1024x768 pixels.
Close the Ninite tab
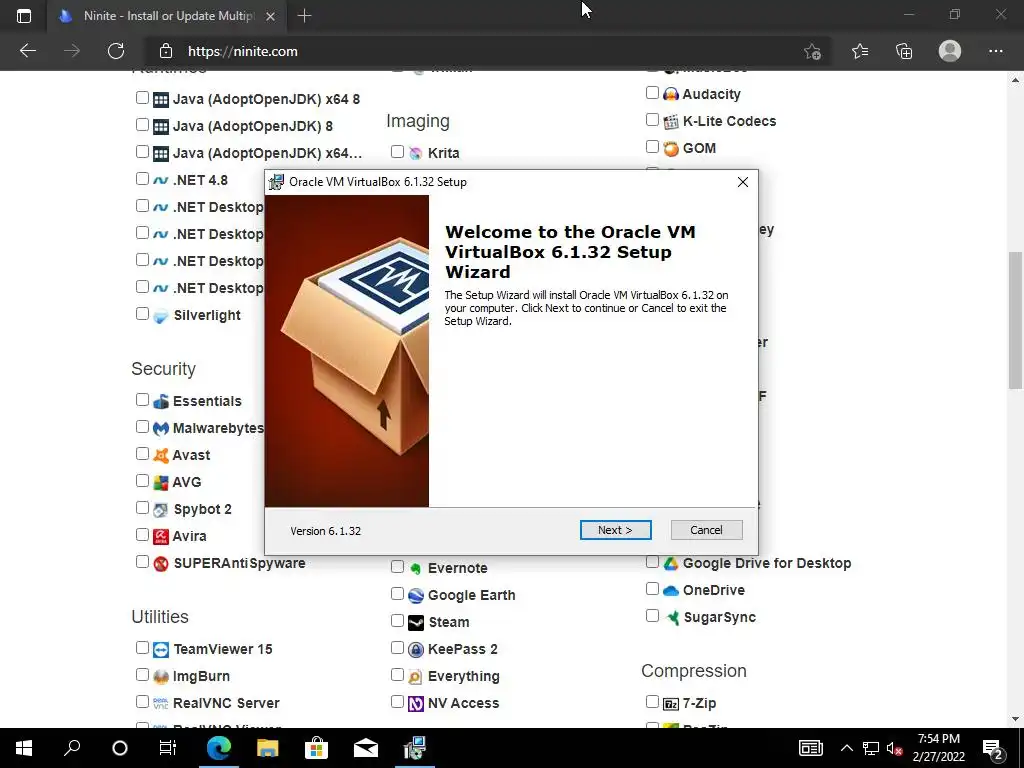coord(270,16)
